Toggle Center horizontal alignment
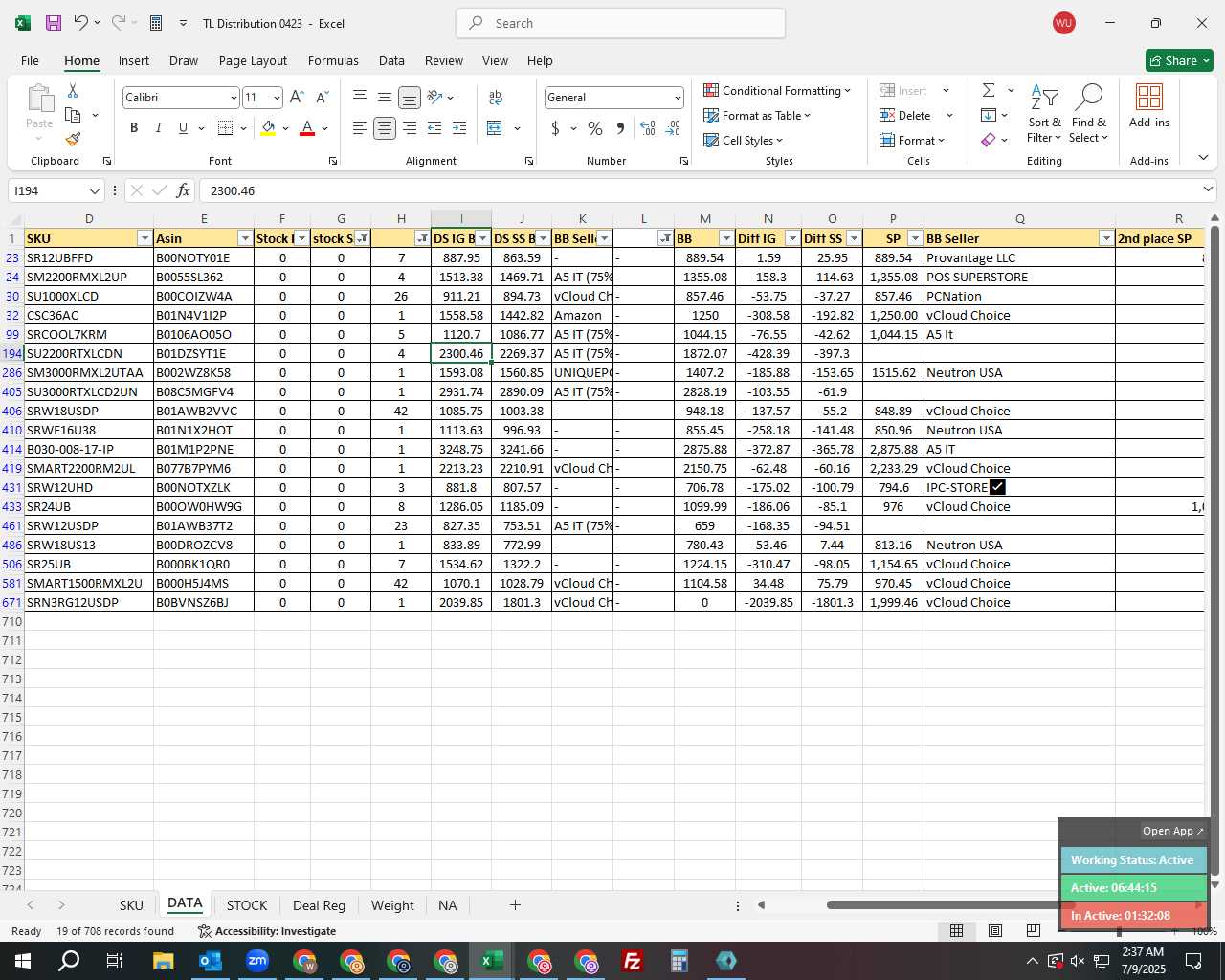Image resolution: width=1225 pixels, height=980 pixels. click(x=385, y=127)
